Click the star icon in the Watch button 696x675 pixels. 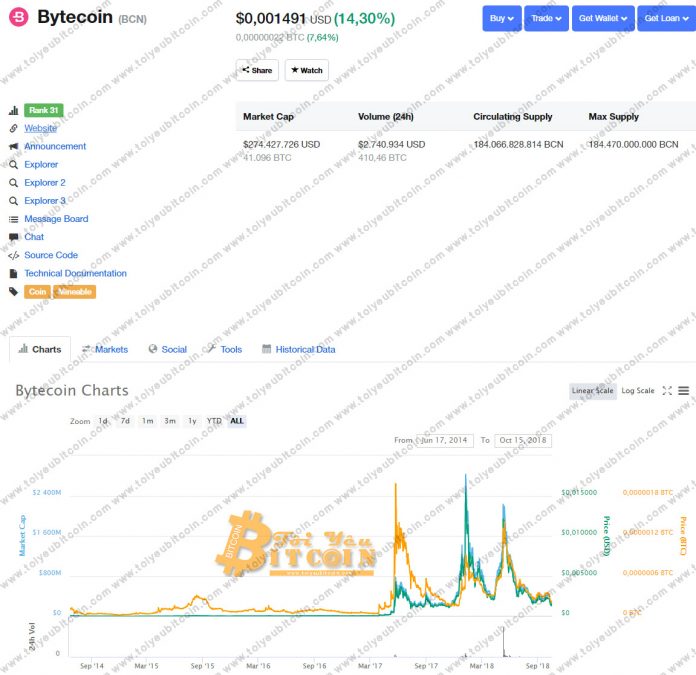294,70
